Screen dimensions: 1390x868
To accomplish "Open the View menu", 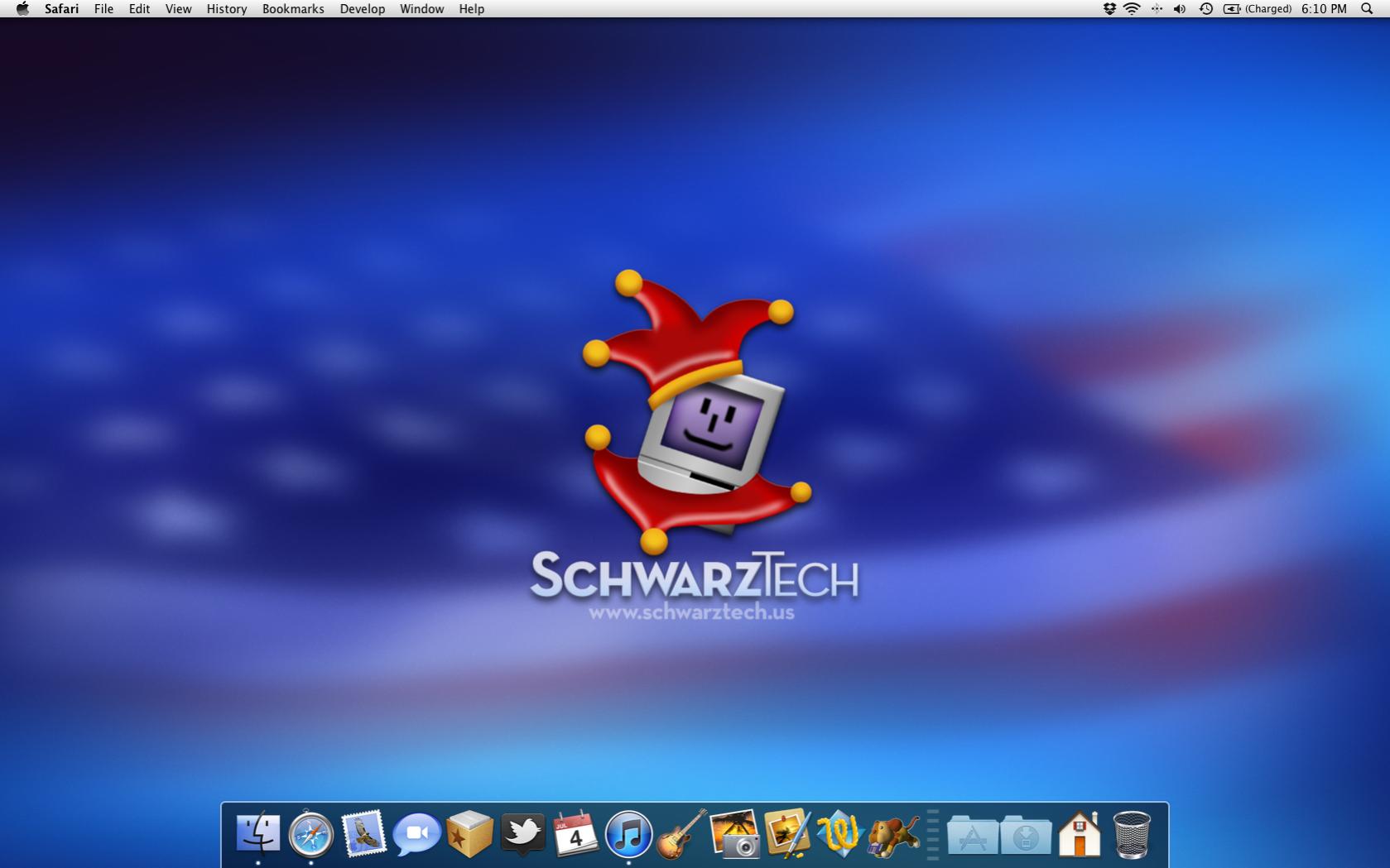I will [178, 9].
